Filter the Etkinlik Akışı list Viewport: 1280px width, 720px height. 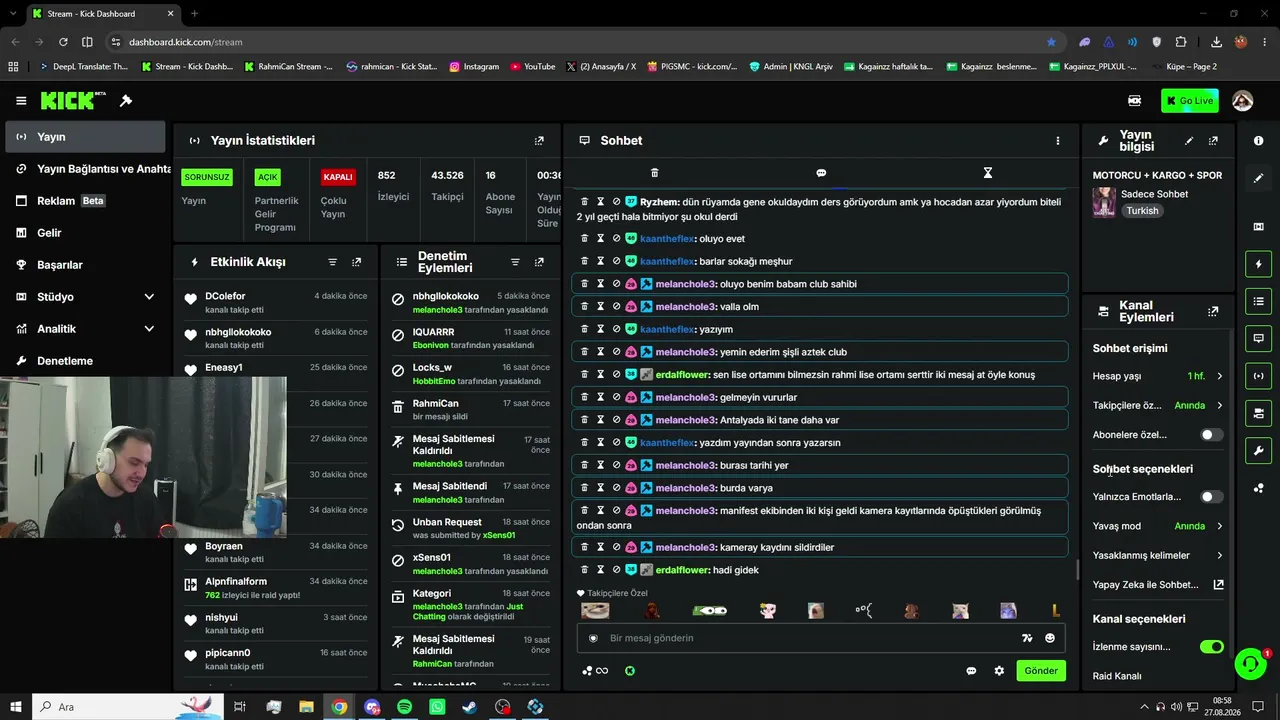(333, 262)
